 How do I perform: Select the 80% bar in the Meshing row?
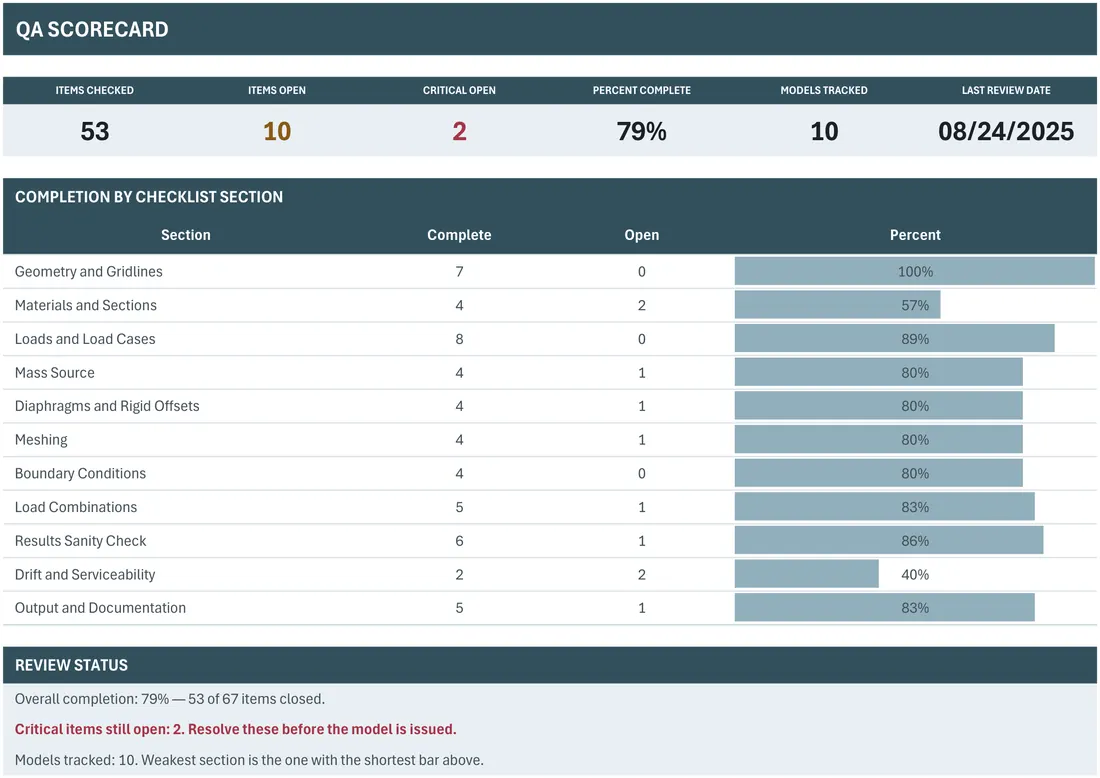pos(878,440)
